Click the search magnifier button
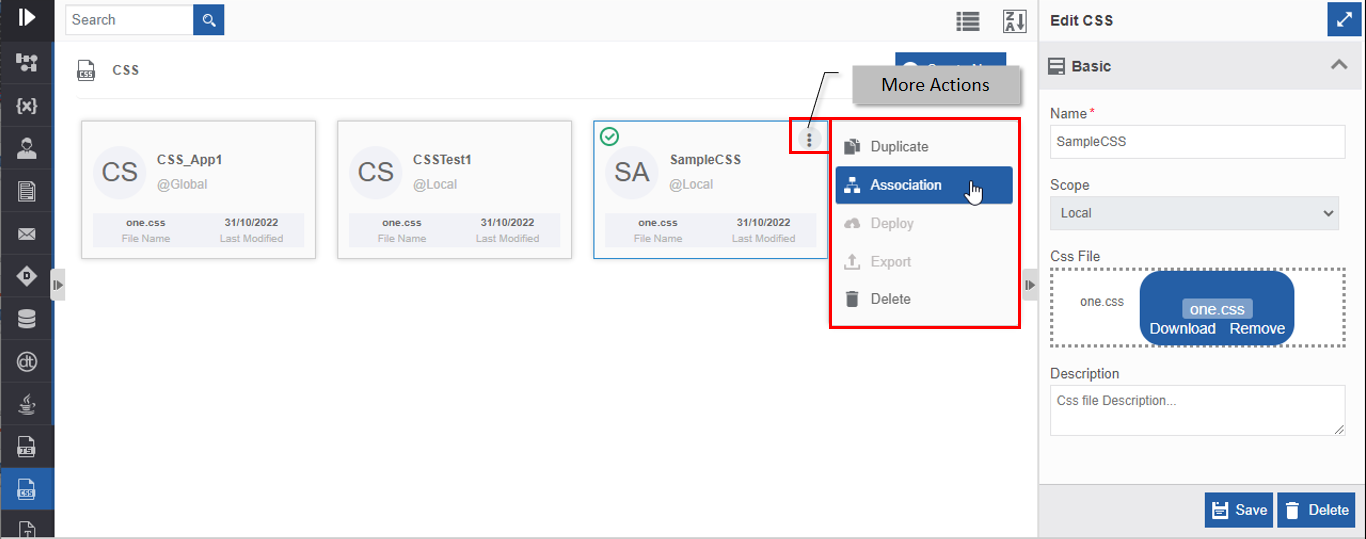Image resolution: width=1366 pixels, height=539 pixels. [209, 20]
